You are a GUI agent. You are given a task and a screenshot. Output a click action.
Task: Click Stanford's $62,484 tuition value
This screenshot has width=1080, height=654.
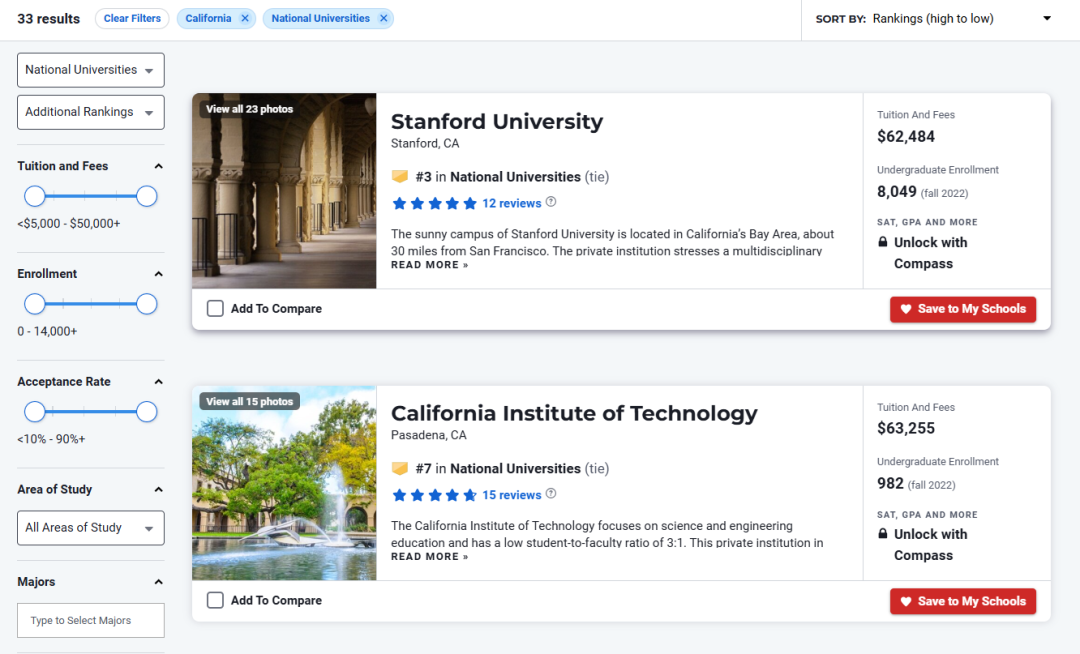point(906,136)
